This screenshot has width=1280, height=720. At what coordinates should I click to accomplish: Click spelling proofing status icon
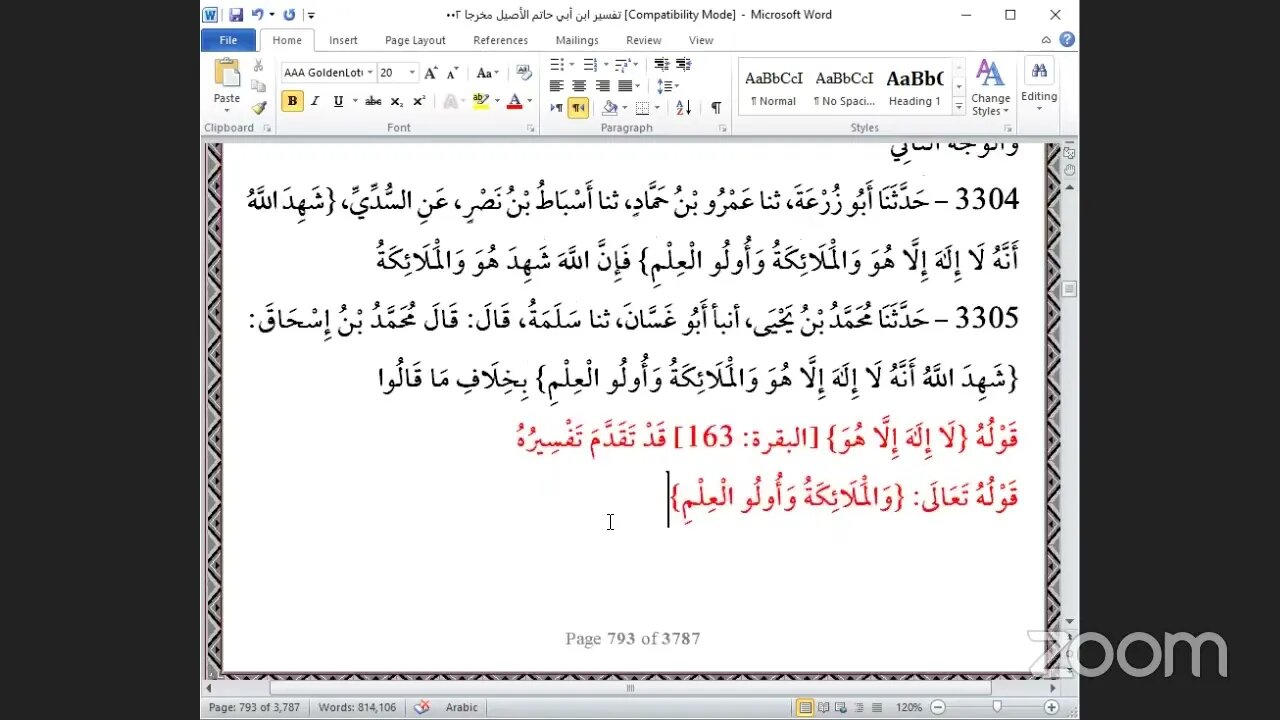[x=422, y=707]
